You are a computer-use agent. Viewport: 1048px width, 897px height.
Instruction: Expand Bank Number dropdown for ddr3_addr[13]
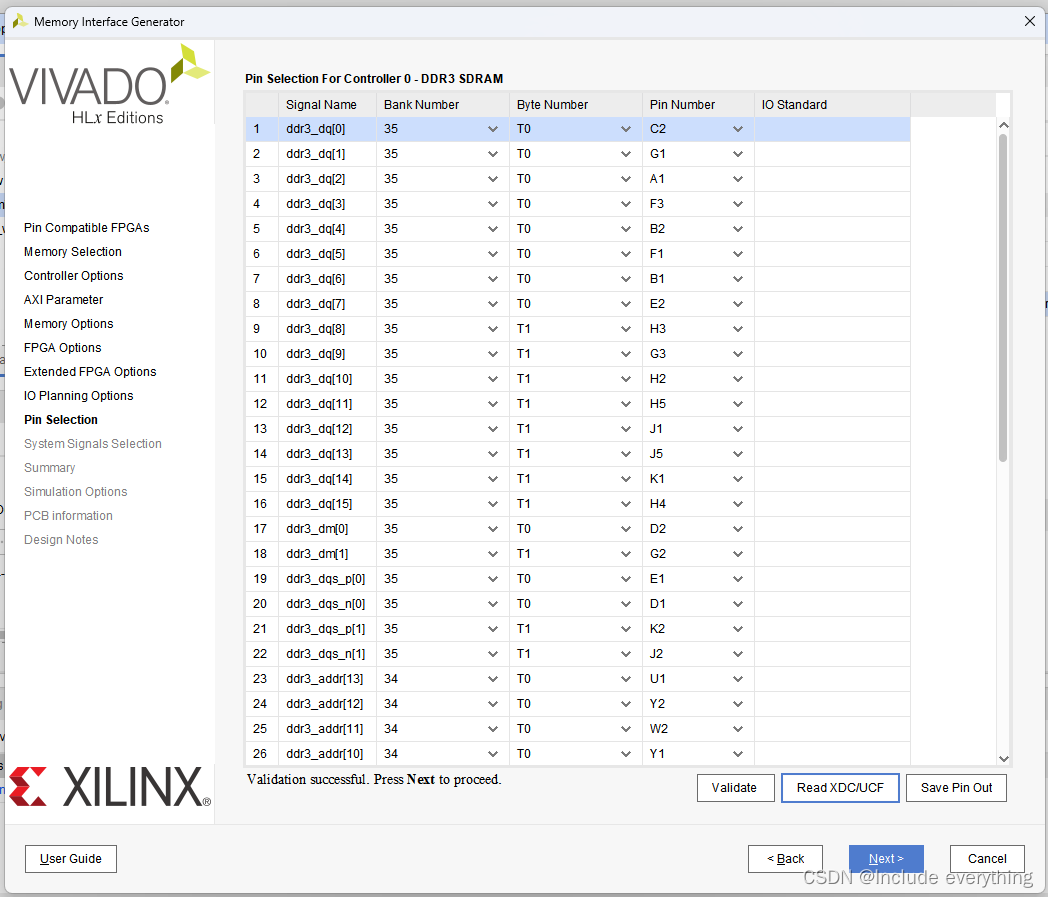(493, 679)
